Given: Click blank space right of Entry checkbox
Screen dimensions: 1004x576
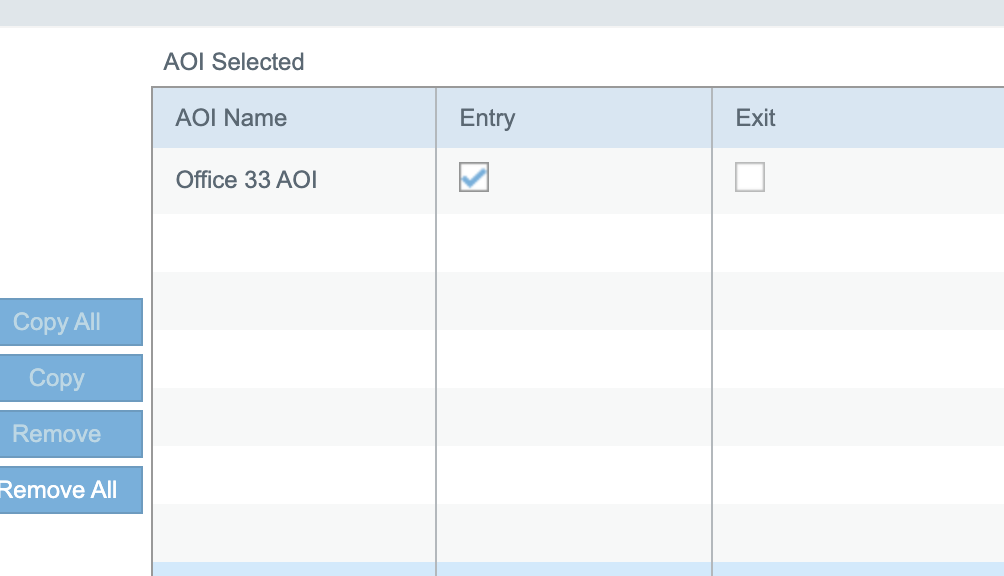Looking at the screenshot, I should (600, 180).
